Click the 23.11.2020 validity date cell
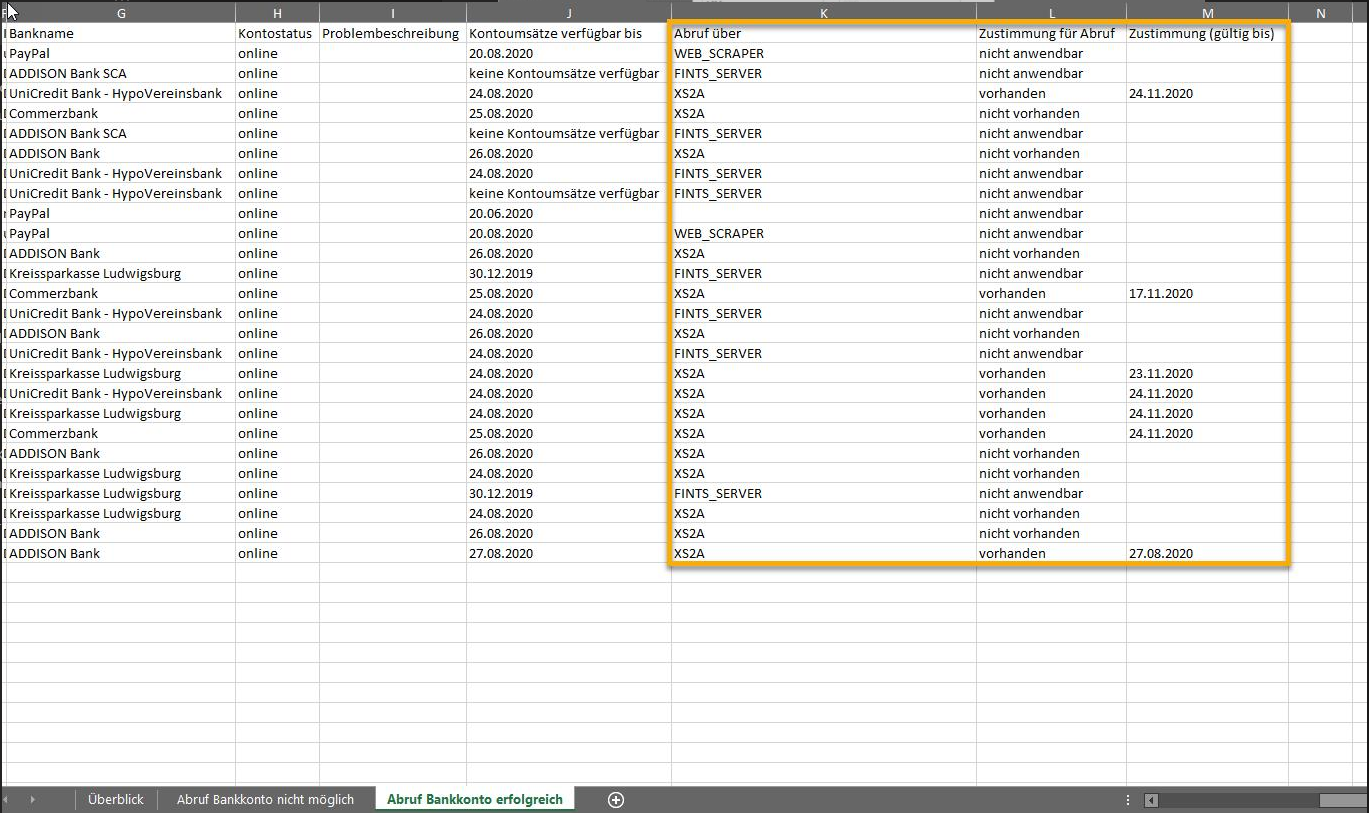Image resolution: width=1369 pixels, height=813 pixels. (1207, 373)
